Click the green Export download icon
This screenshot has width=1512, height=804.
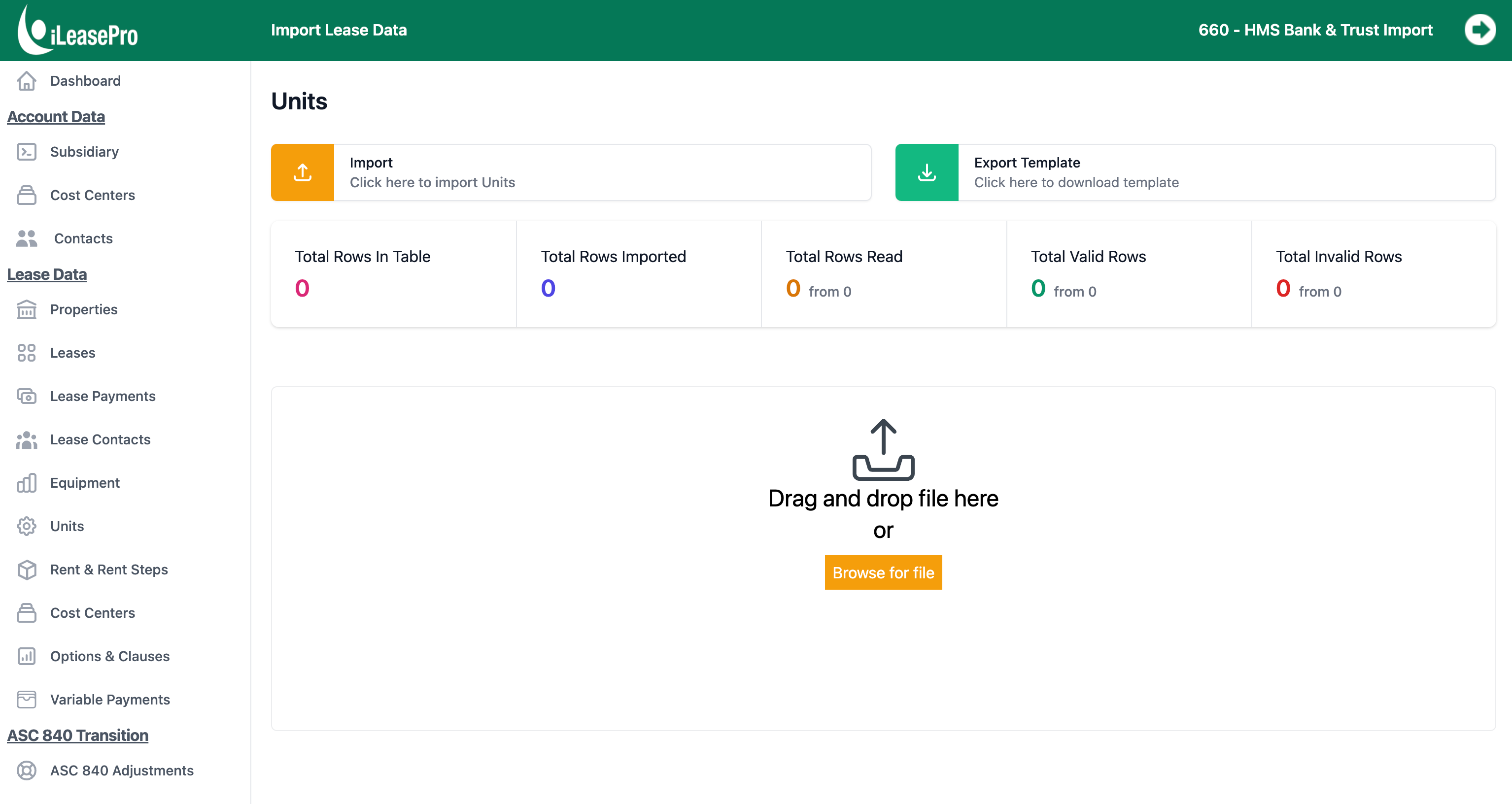point(927,172)
